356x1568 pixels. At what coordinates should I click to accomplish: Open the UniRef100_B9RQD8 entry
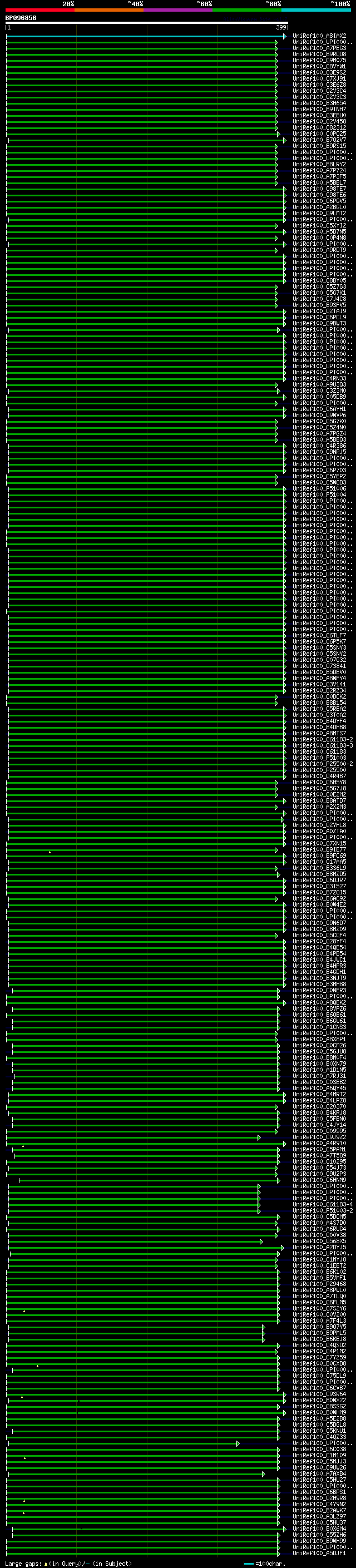tap(319, 54)
